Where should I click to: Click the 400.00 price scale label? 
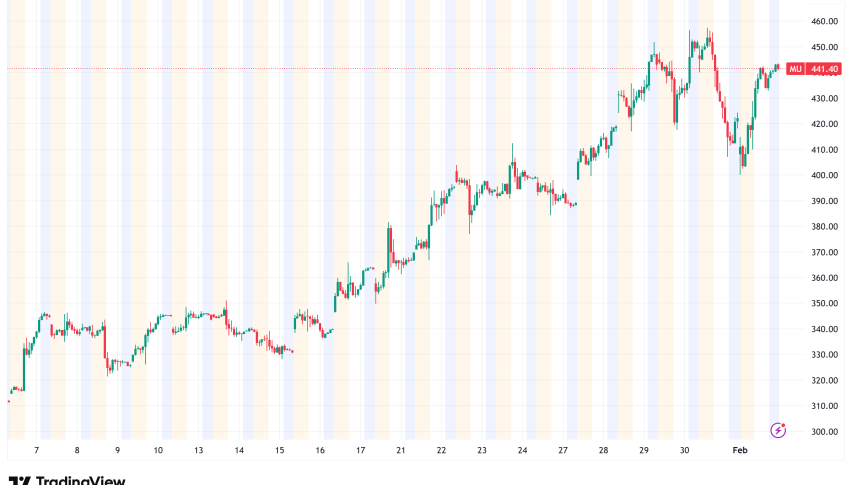click(x=825, y=175)
